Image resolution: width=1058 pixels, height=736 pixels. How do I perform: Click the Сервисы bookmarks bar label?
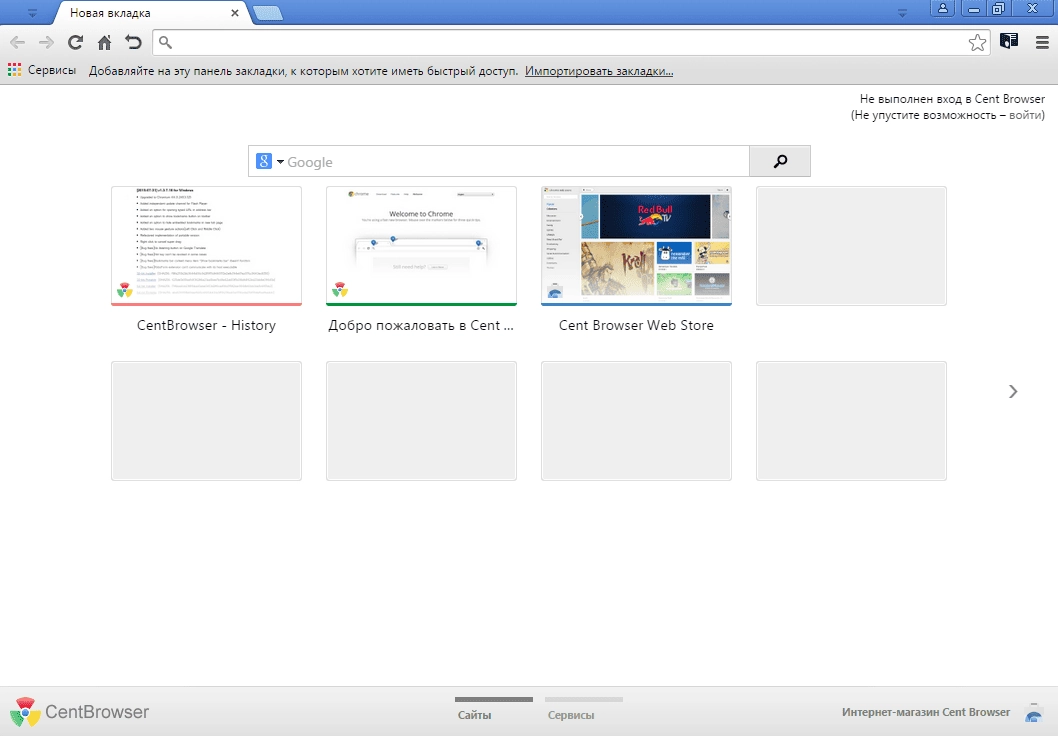click(52, 70)
